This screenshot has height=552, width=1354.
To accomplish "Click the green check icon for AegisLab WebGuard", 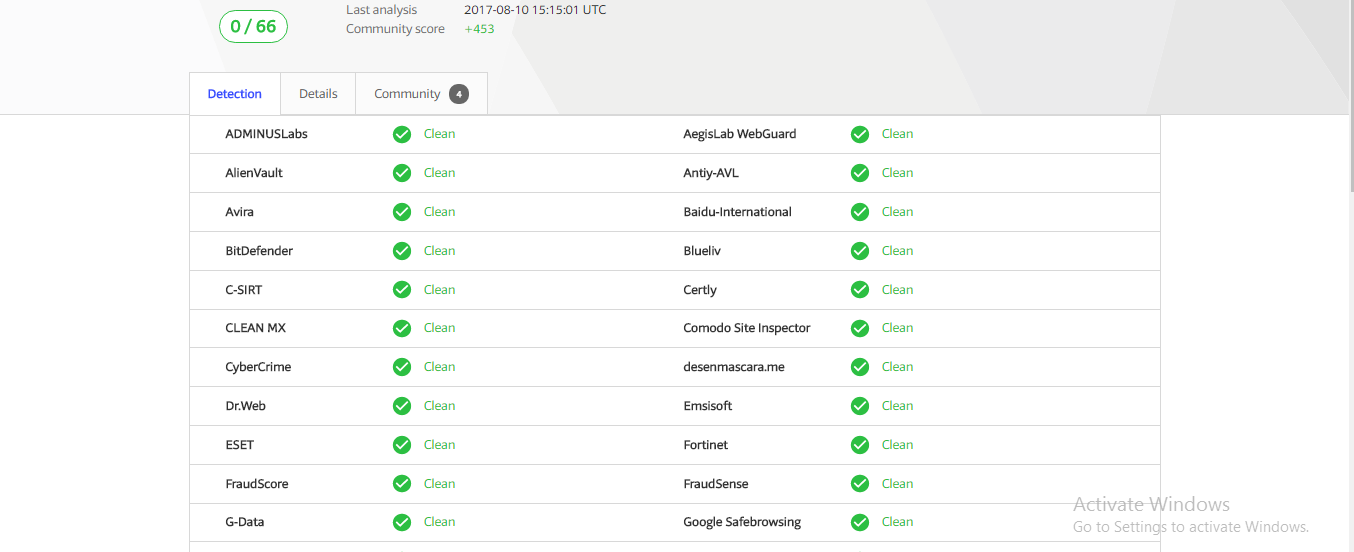I will pyautogui.click(x=860, y=134).
